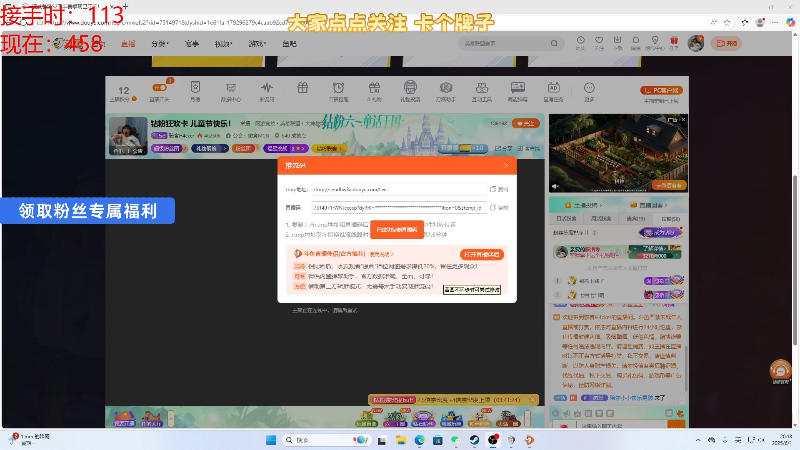The image size is (800, 450).
Task: Click the orange pill button in the pink panel
Action: pyautogui.click(x=482, y=254)
